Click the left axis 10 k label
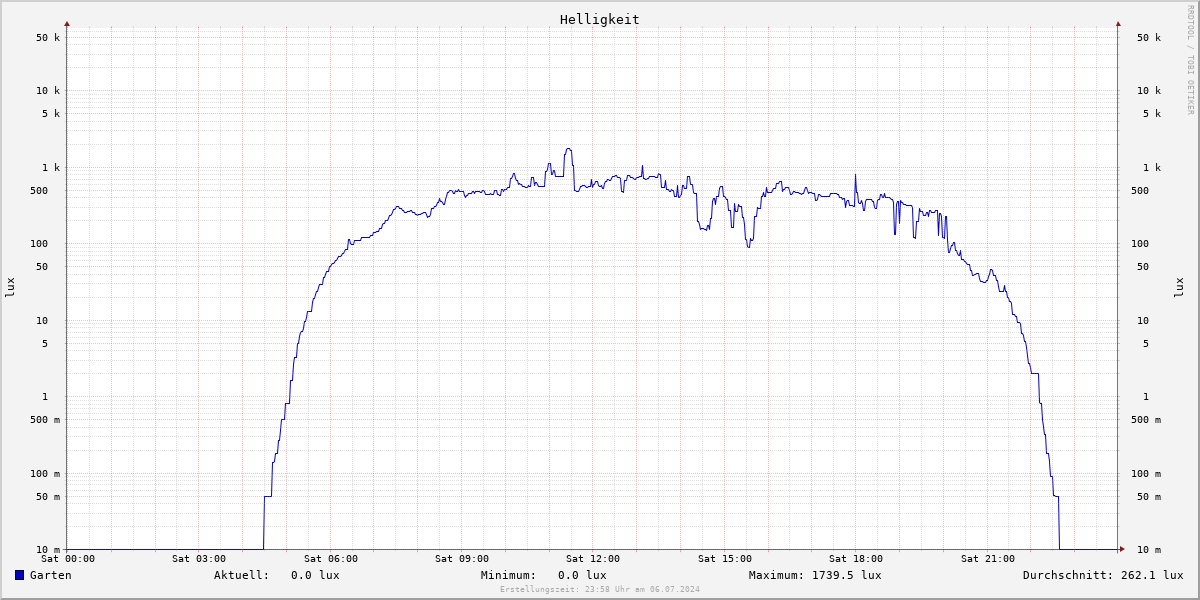The image size is (1200, 600). click(48, 91)
